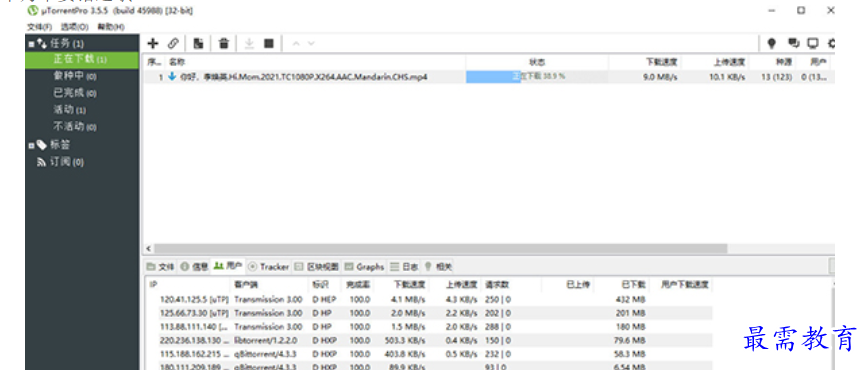Switch to the 日志 tab
Viewport: 865px width, 370px height.
(x=404, y=267)
